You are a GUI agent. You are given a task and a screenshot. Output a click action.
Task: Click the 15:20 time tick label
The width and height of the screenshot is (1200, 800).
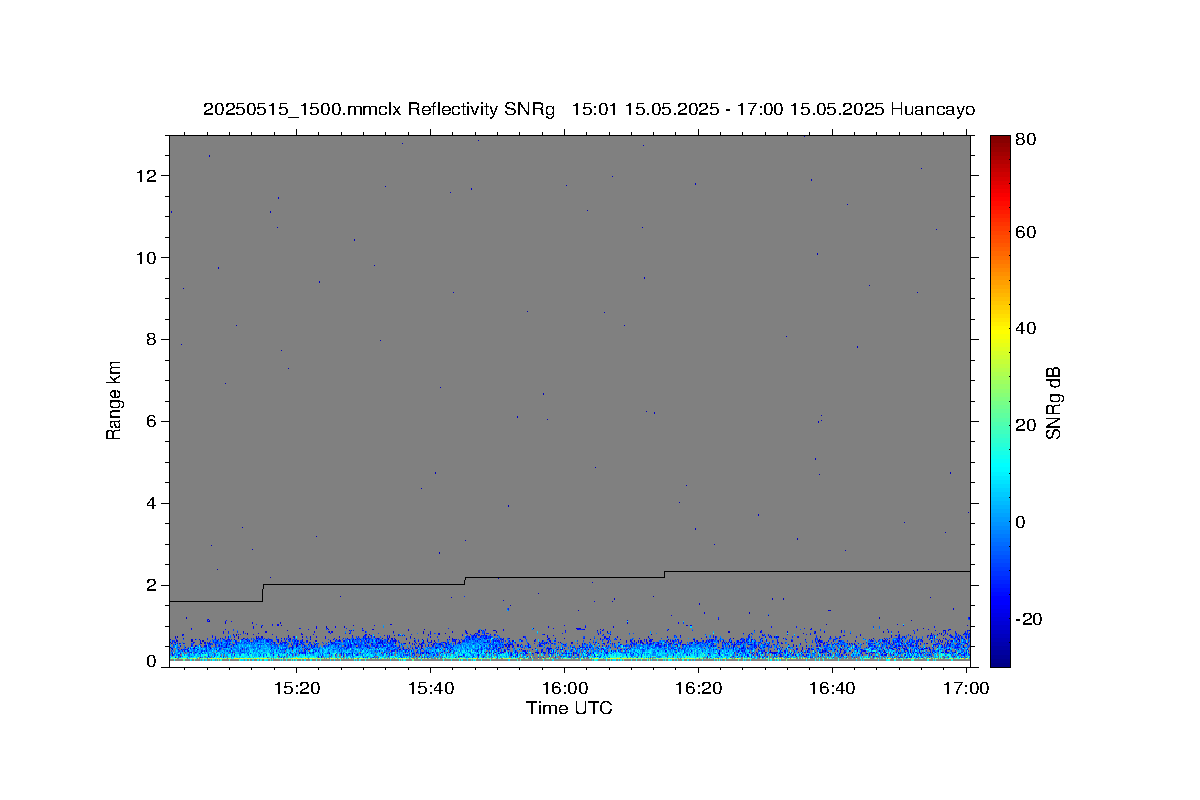[x=297, y=688]
